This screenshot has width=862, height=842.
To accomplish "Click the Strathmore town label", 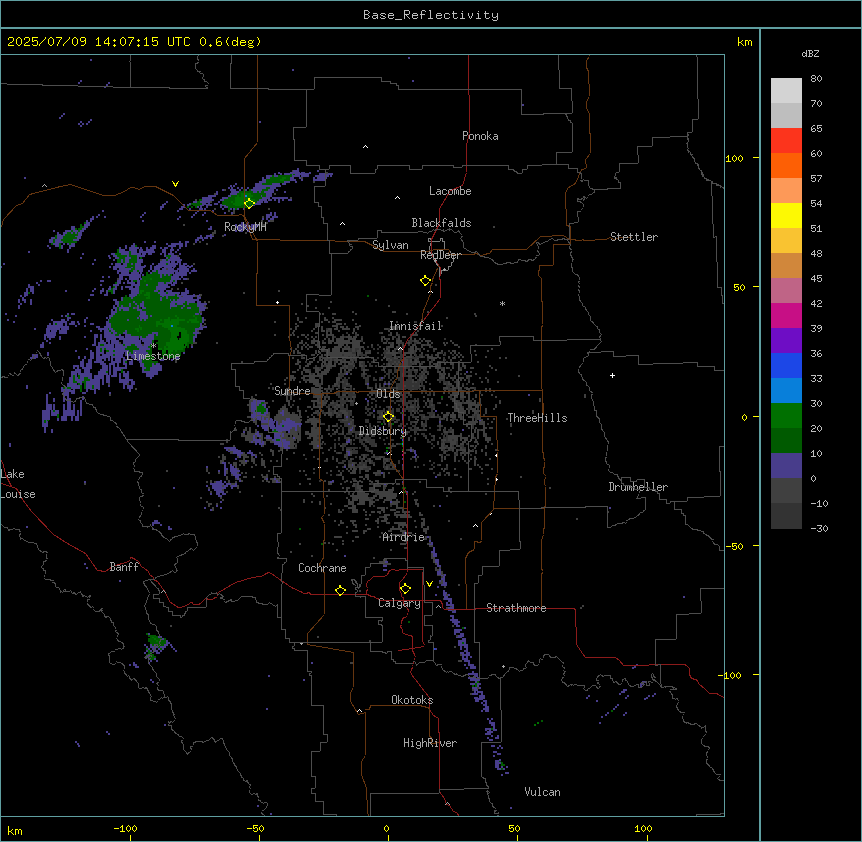I will point(516,608).
